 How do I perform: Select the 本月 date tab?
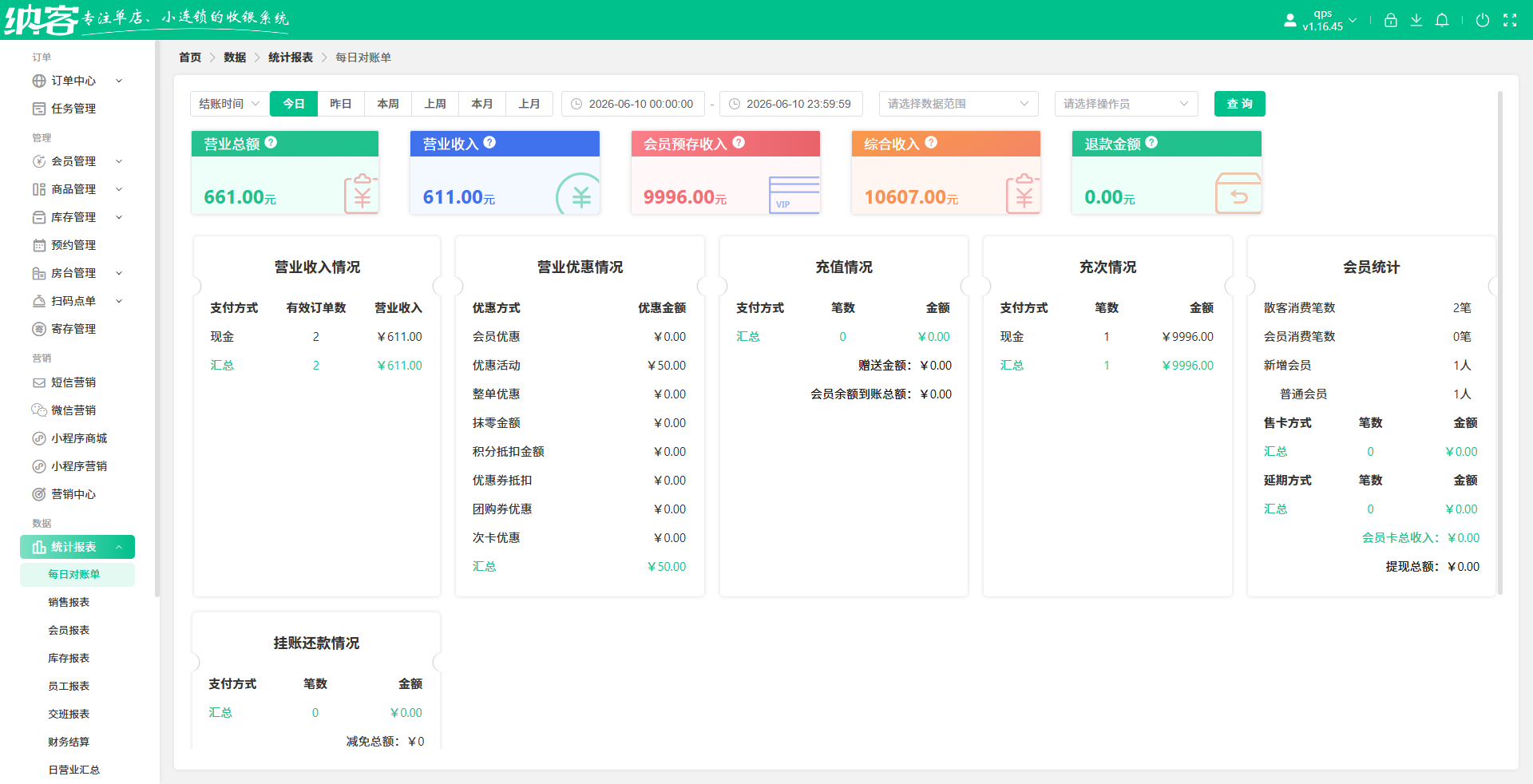pos(482,104)
